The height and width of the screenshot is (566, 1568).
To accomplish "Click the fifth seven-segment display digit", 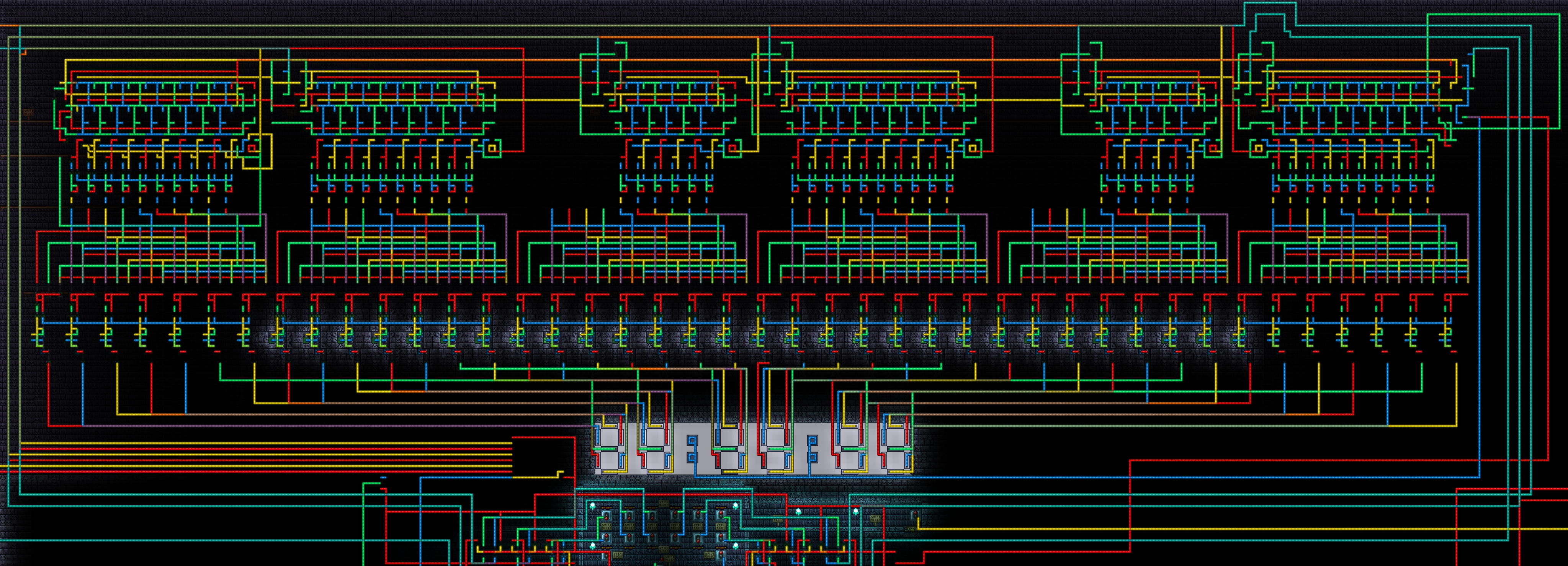I will 850,449.
